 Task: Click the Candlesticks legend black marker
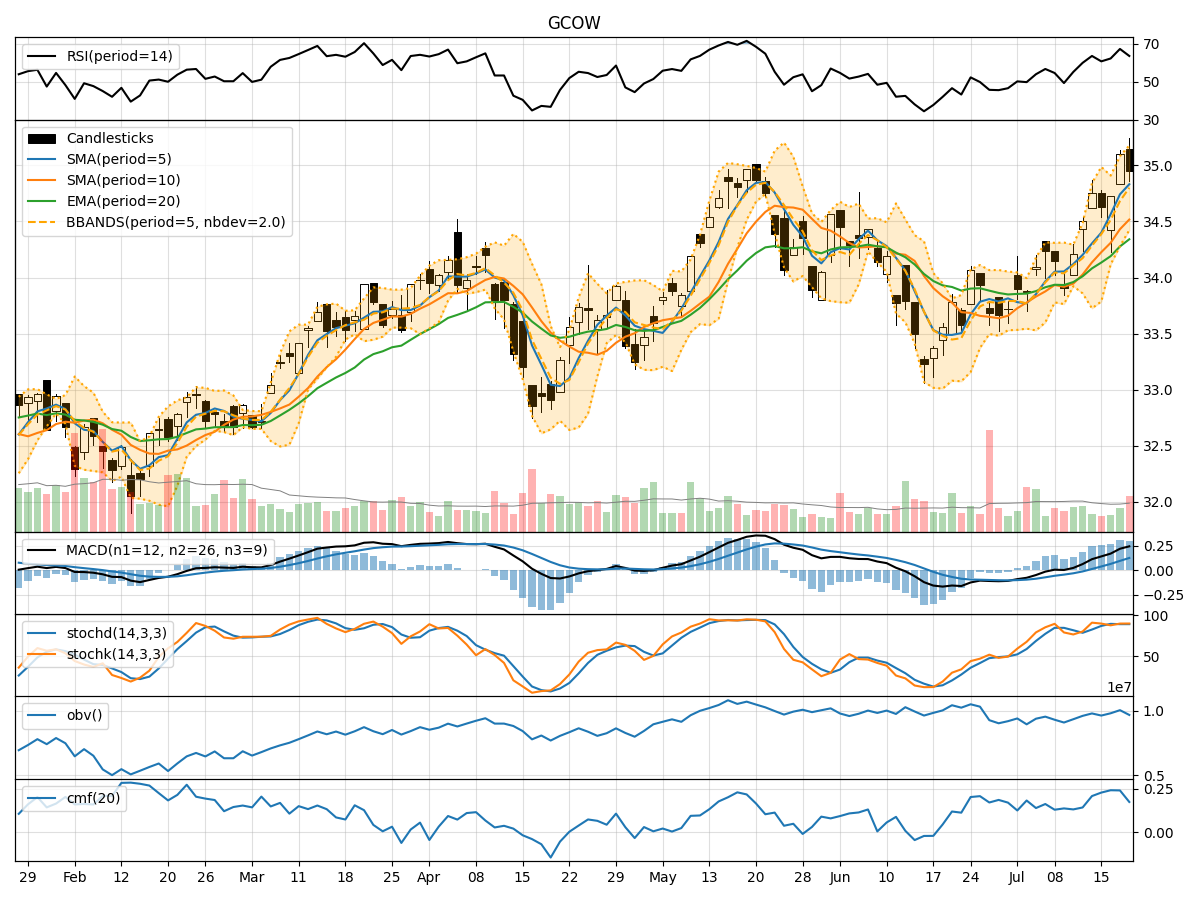coord(43,139)
